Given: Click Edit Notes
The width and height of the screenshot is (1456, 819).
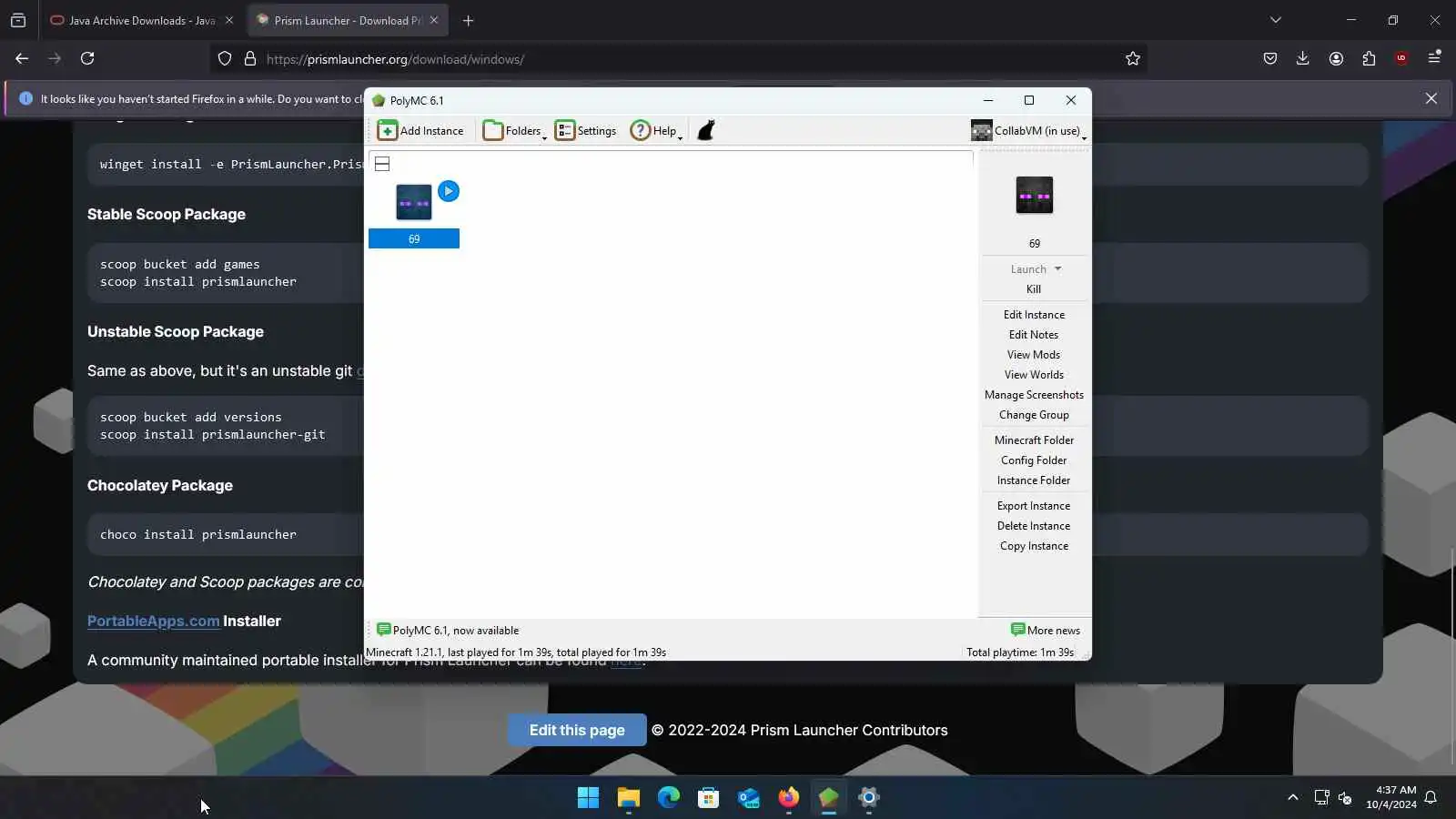Looking at the screenshot, I should [1034, 335].
